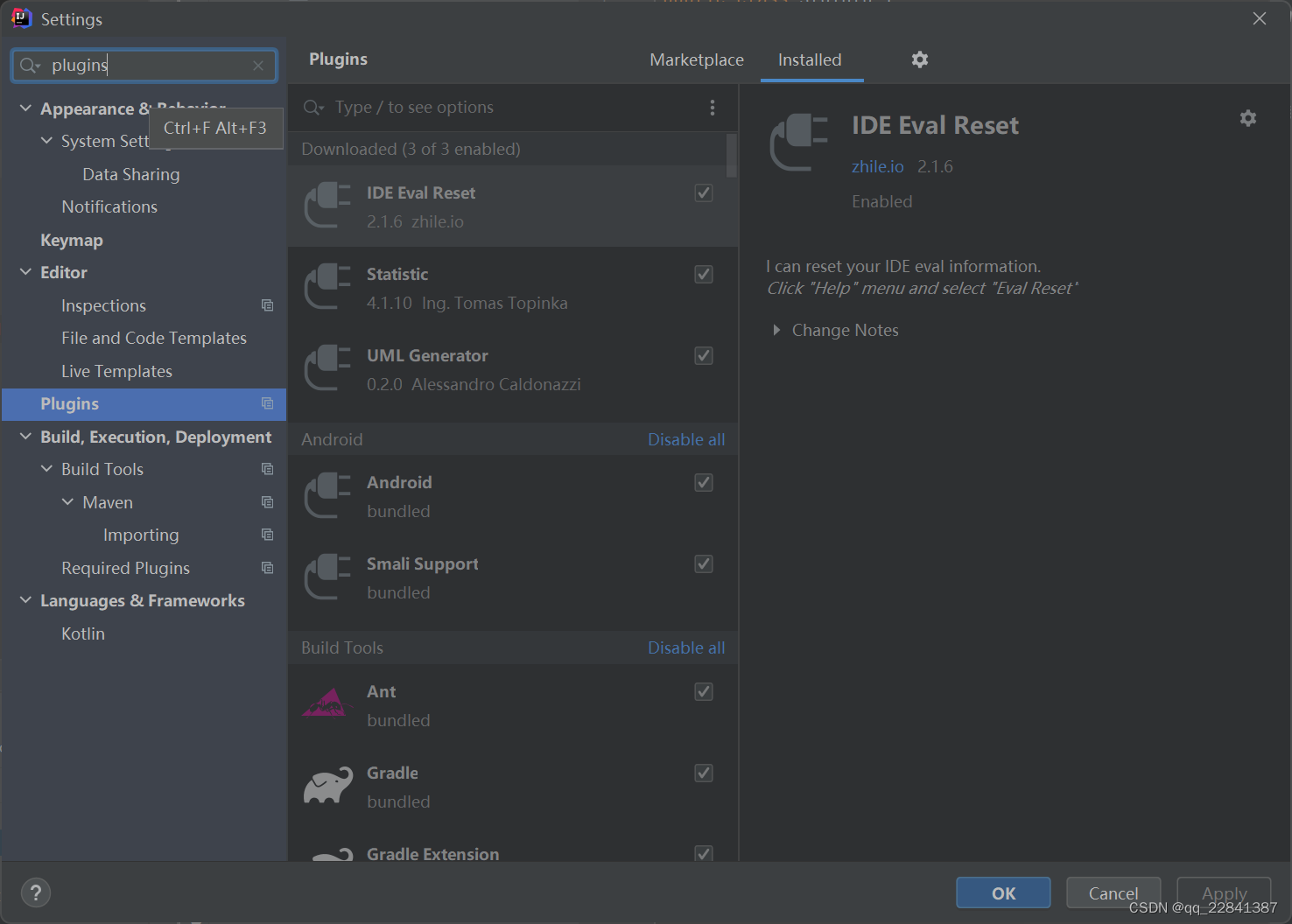1292x924 pixels.
Task: Click the vertical dots options menu in plugin search
Action: click(713, 108)
